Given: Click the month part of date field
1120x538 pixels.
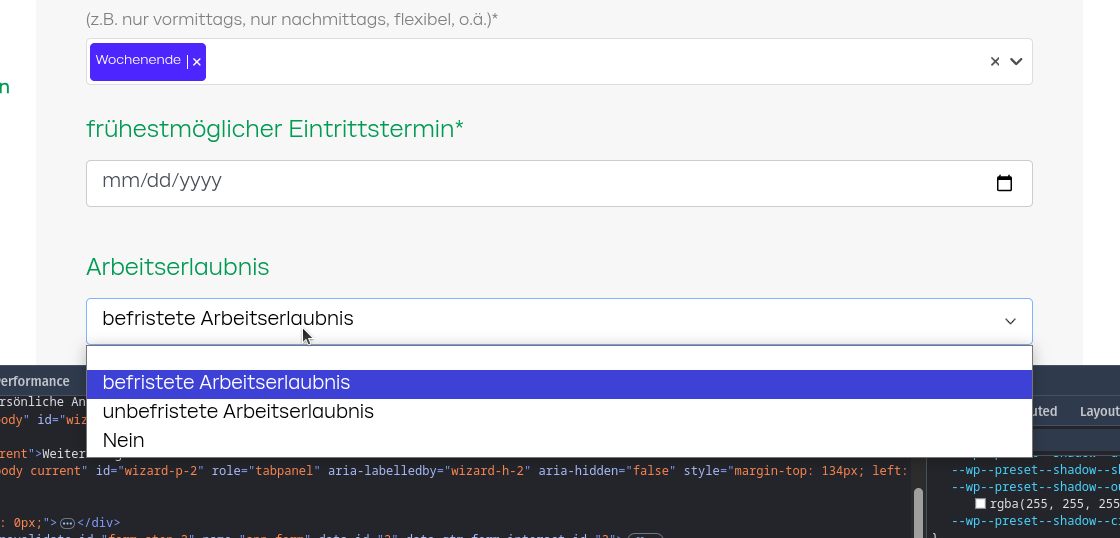Looking at the screenshot, I should tap(118, 182).
